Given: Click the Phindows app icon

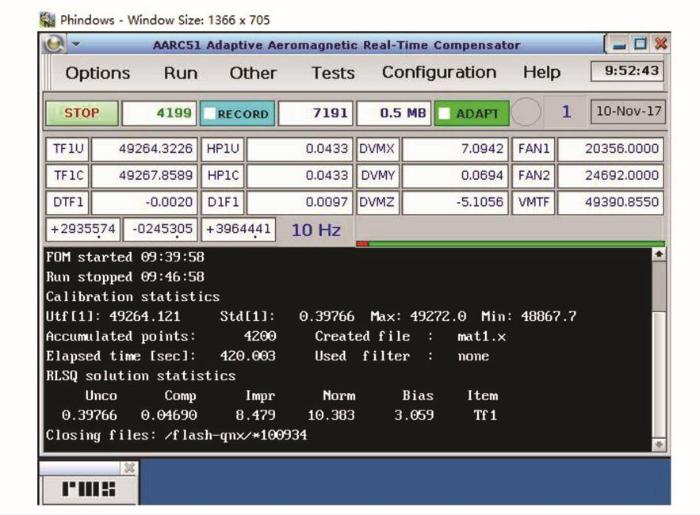Looking at the screenshot, I should click(x=47, y=20).
